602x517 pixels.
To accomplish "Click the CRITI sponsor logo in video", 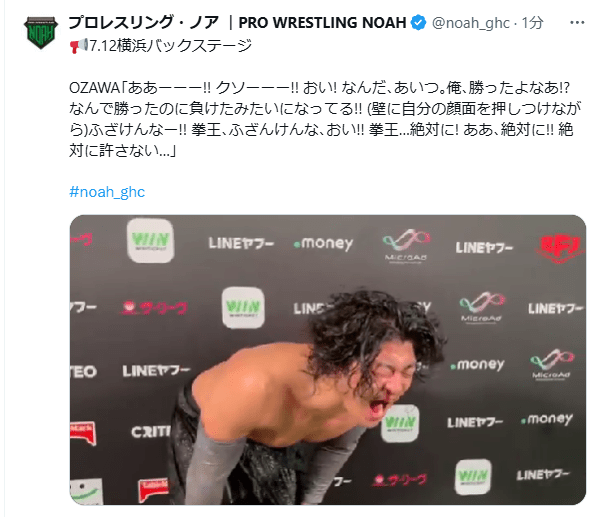I will pyautogui.click(x=151, y=432).
